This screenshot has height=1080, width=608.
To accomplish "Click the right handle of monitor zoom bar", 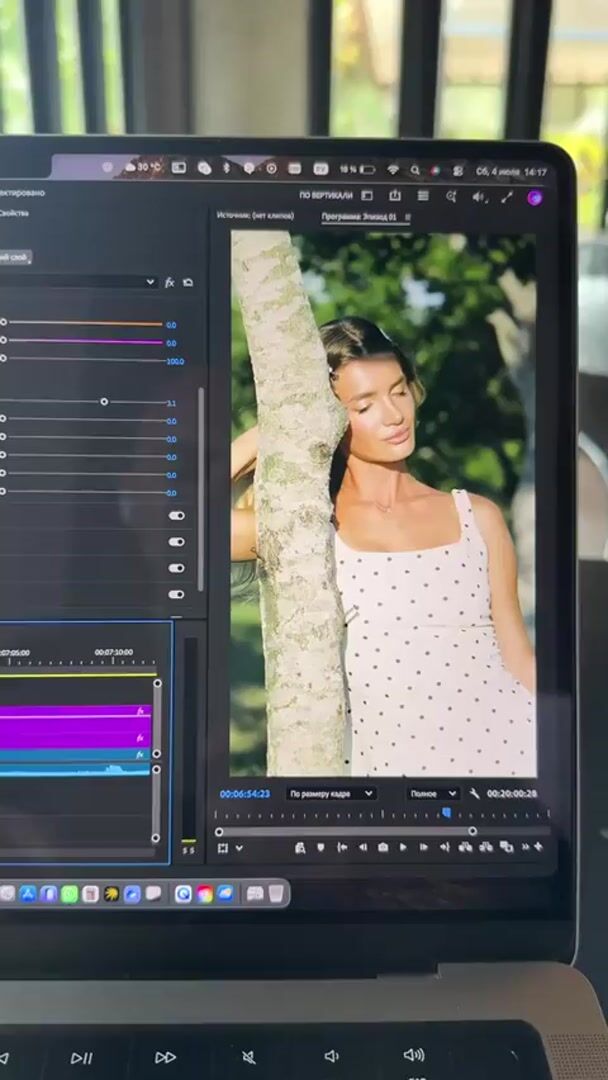I will coord(472,831).
